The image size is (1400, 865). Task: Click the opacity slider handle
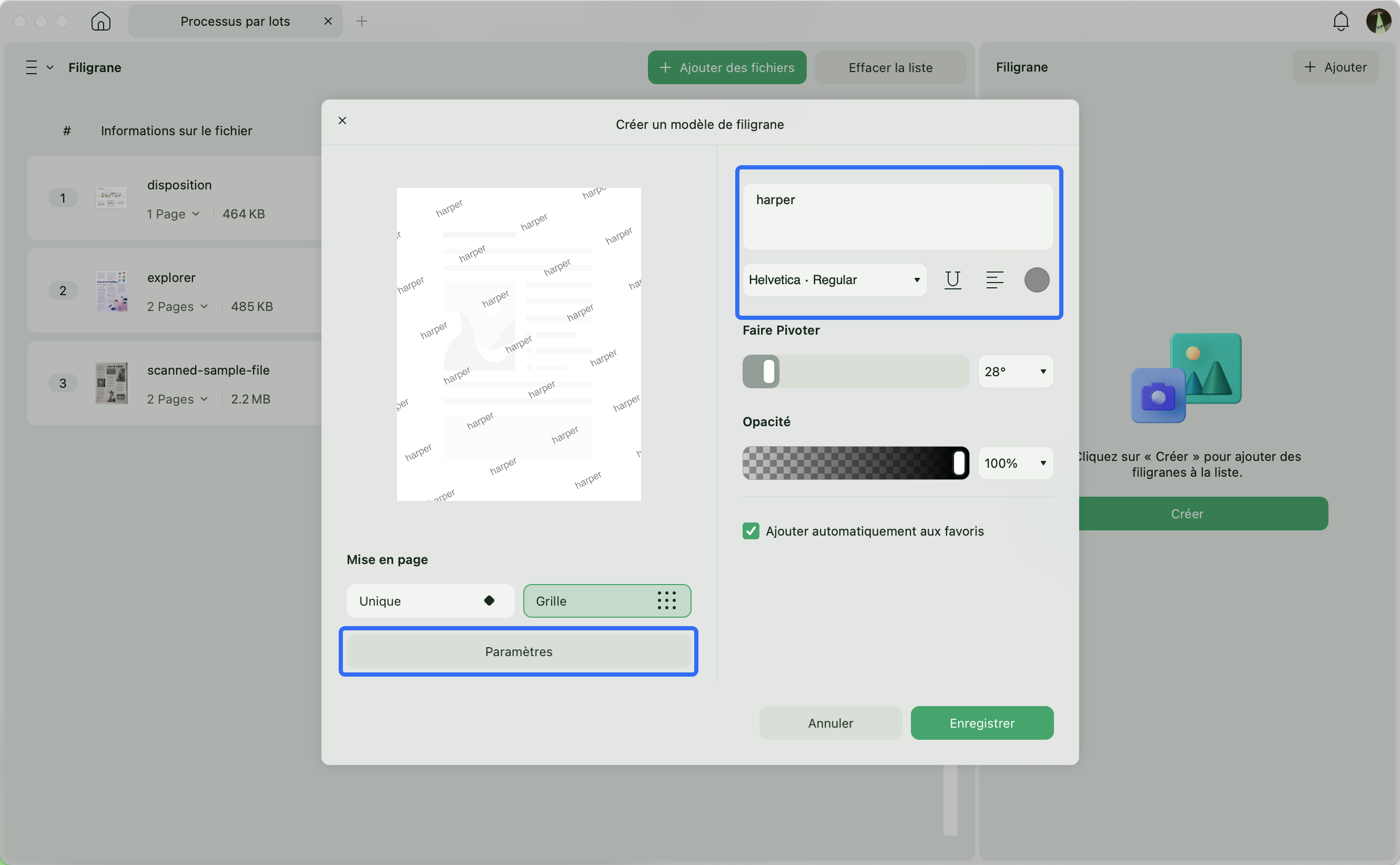coord(959,463)
